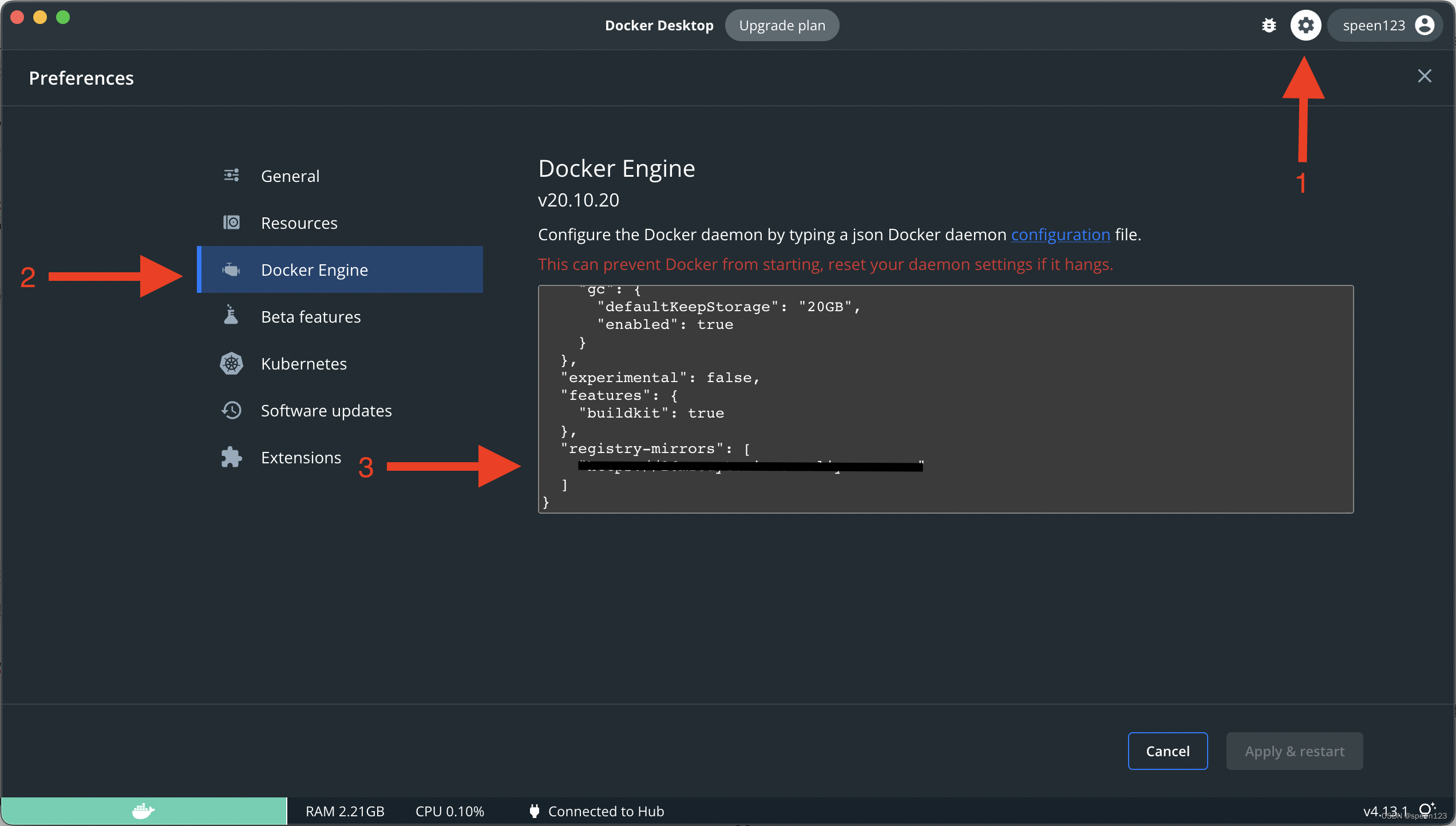
Task: Click the "features": { line
Action: click(619, 395)
